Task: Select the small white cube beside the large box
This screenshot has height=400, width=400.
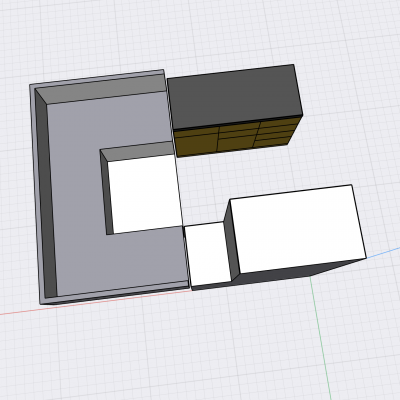Action: pos(208,254)
